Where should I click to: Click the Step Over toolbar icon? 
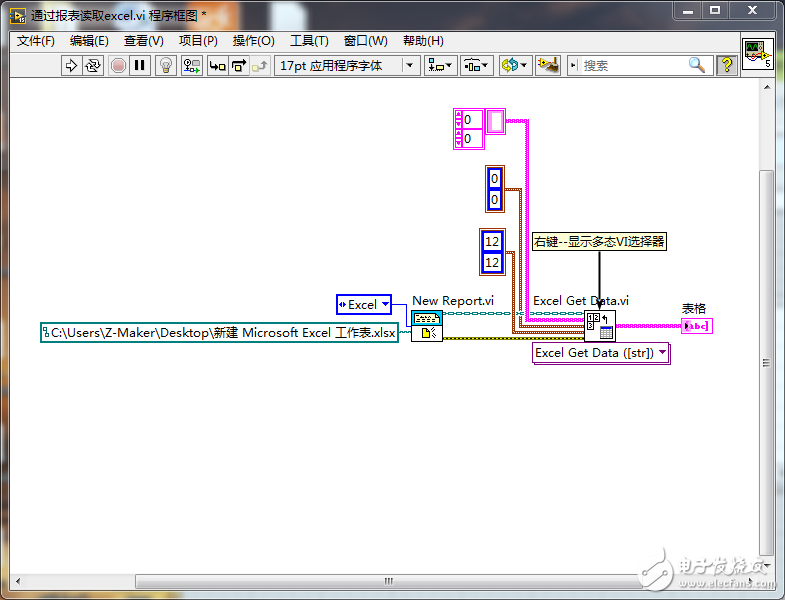coord(239,66)
